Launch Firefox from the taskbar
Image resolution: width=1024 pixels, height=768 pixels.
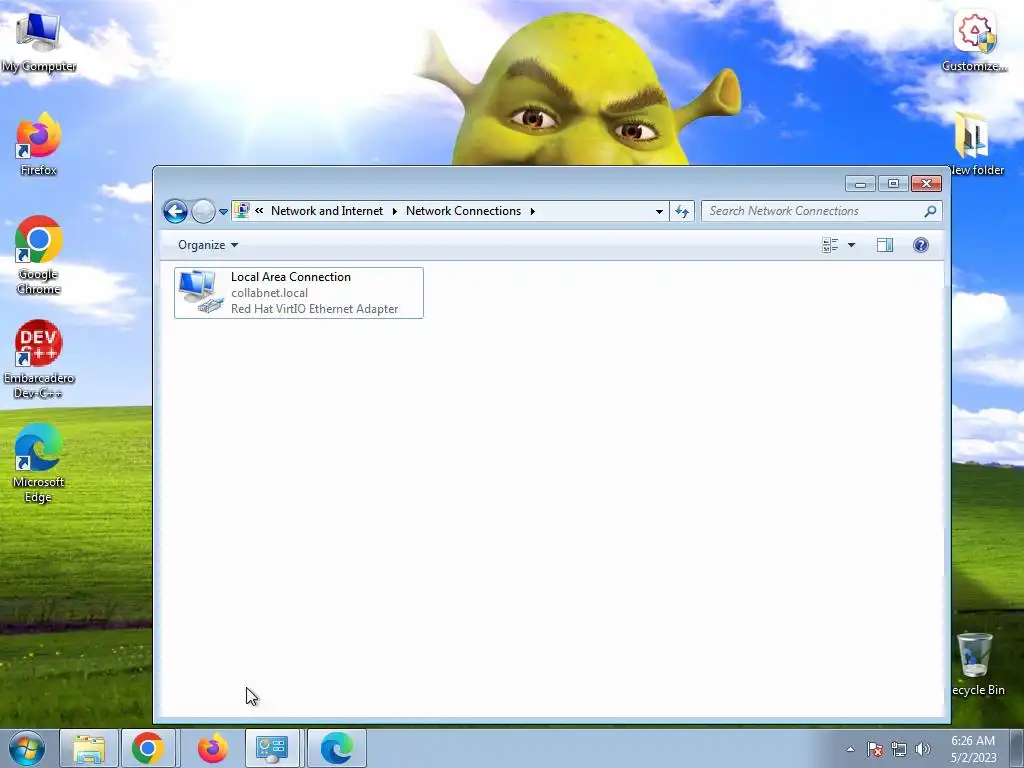coord(212,748)
